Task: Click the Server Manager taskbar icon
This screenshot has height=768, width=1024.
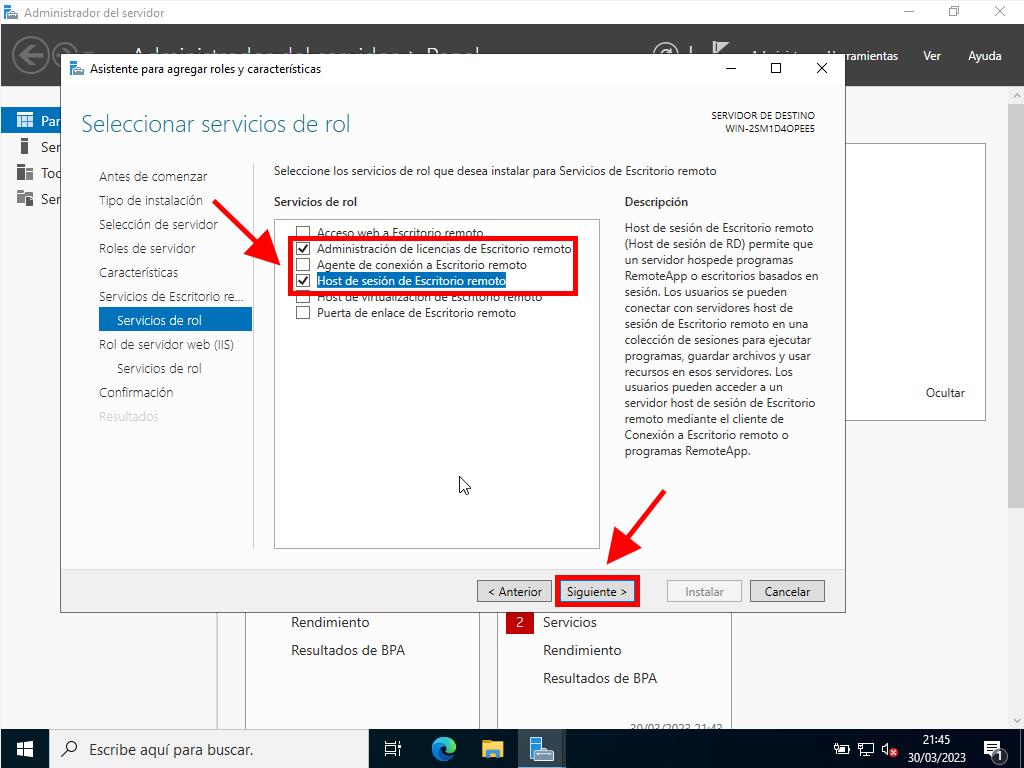Action: point(541,748)
